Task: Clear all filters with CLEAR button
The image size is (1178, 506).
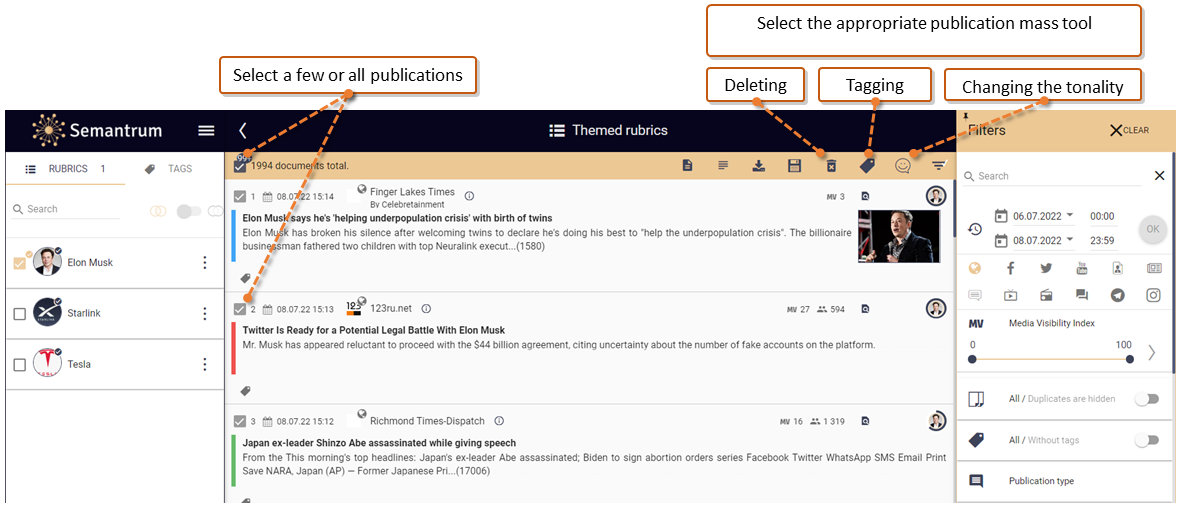Action: tap(1129, 131)
